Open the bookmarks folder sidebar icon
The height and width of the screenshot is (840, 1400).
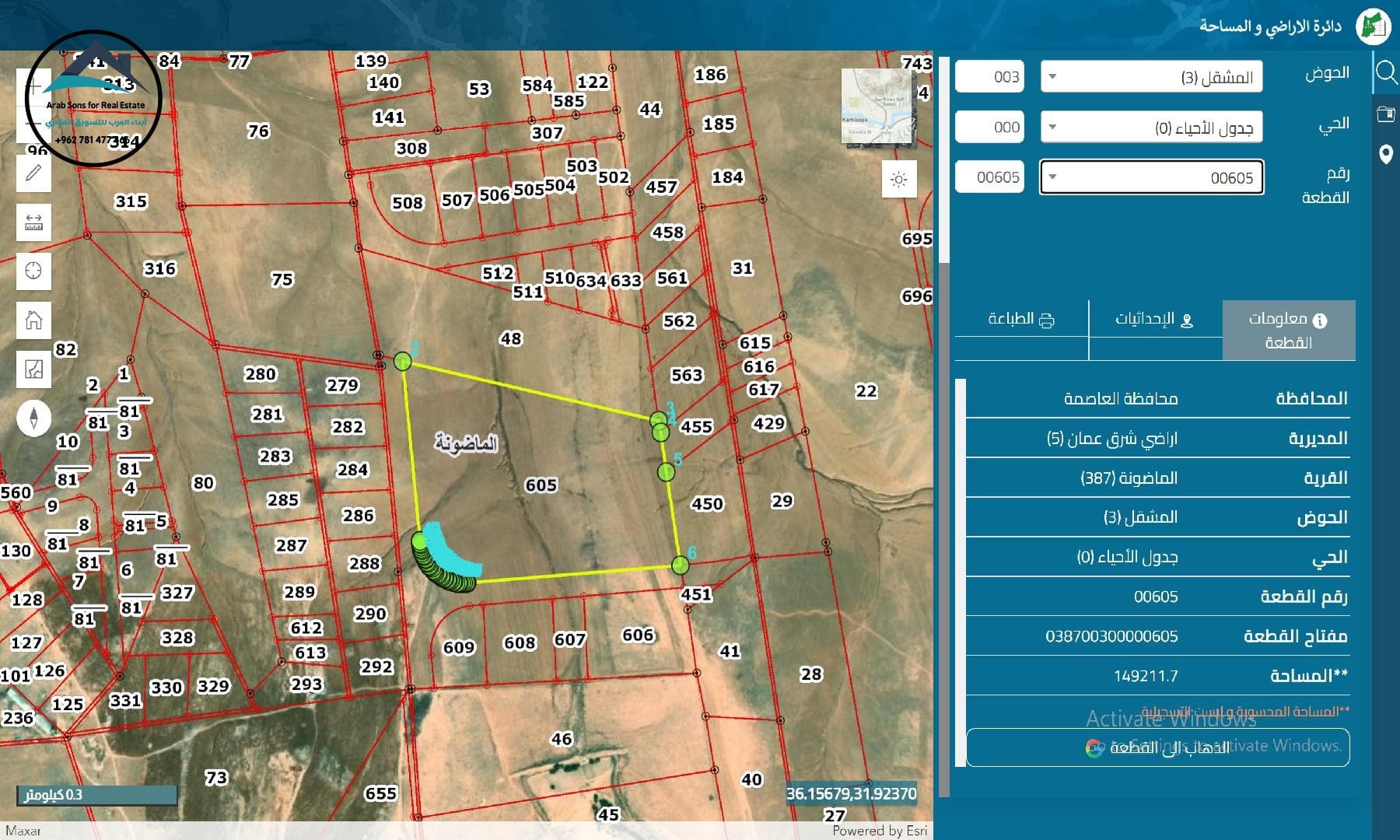click(x=1386, y=114)
